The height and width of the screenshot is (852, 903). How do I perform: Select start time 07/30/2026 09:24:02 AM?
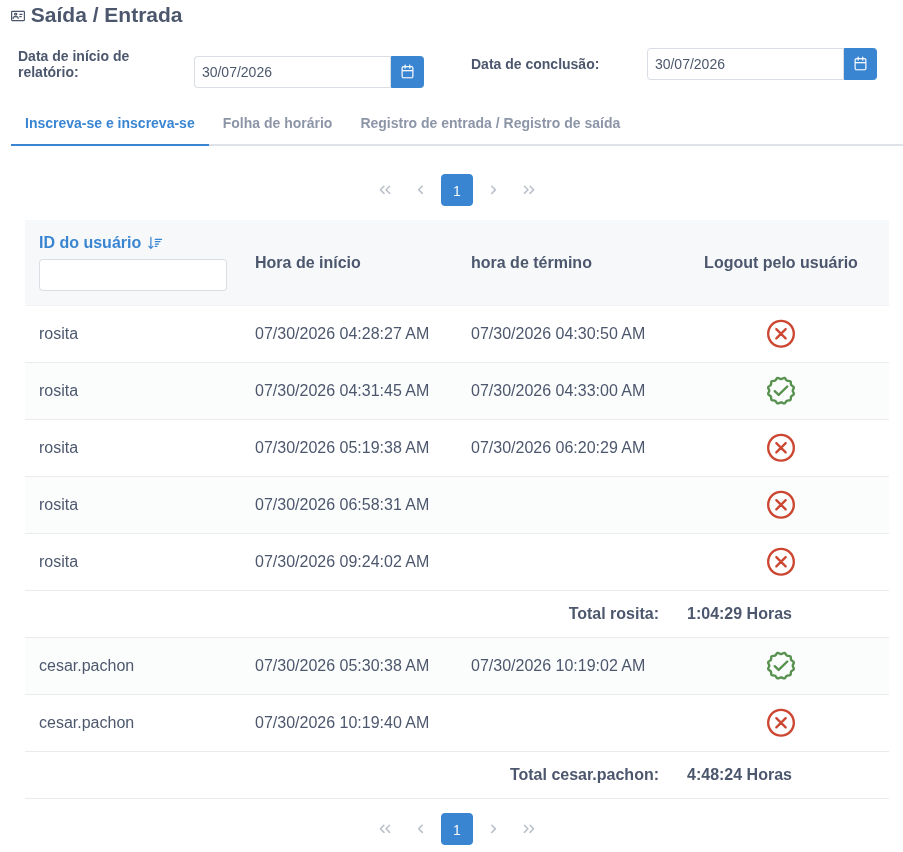click(342, 562)
